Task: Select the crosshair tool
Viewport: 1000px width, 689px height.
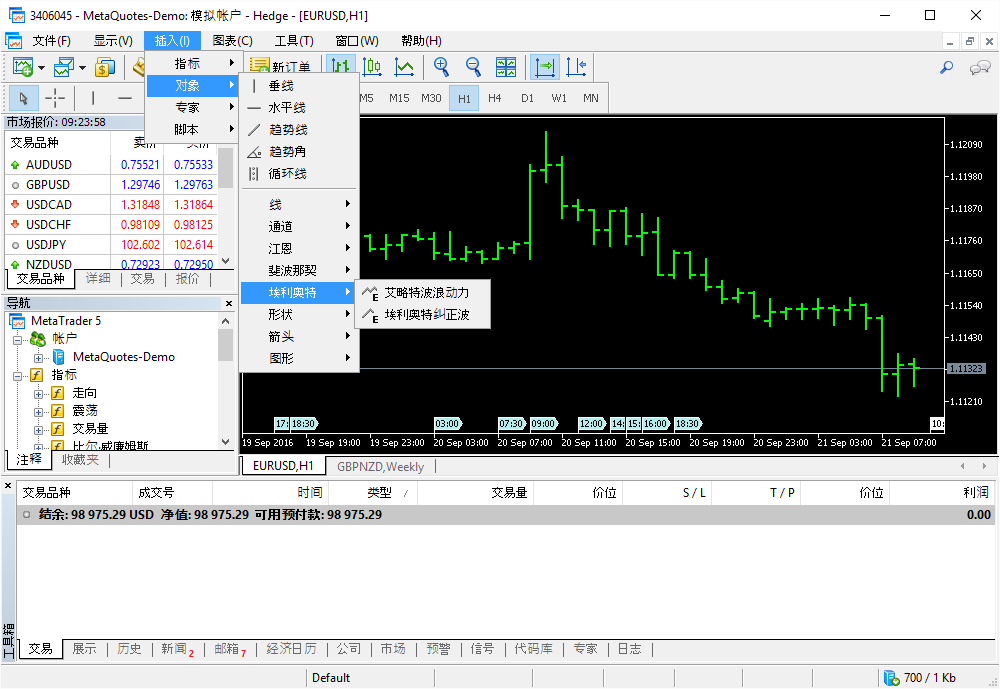Action: 55,98
